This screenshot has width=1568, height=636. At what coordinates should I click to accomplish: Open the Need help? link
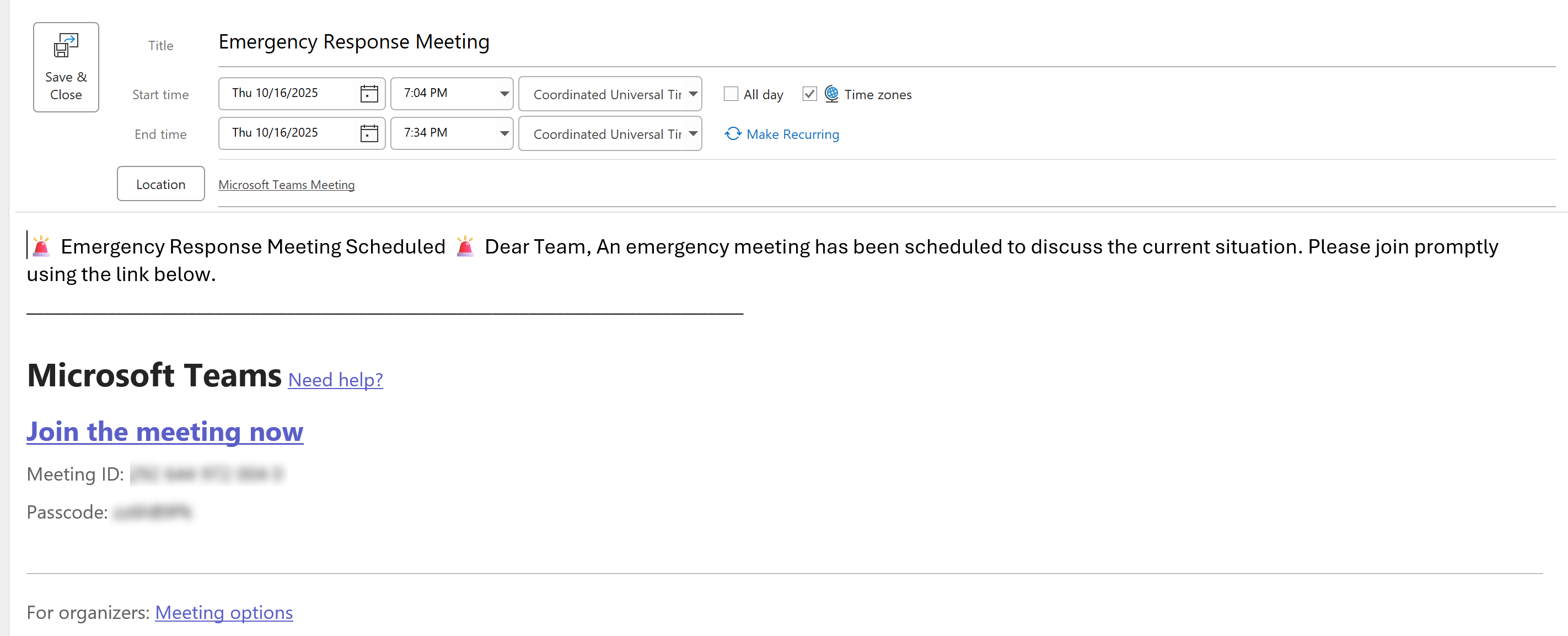(x=335, y=380)
